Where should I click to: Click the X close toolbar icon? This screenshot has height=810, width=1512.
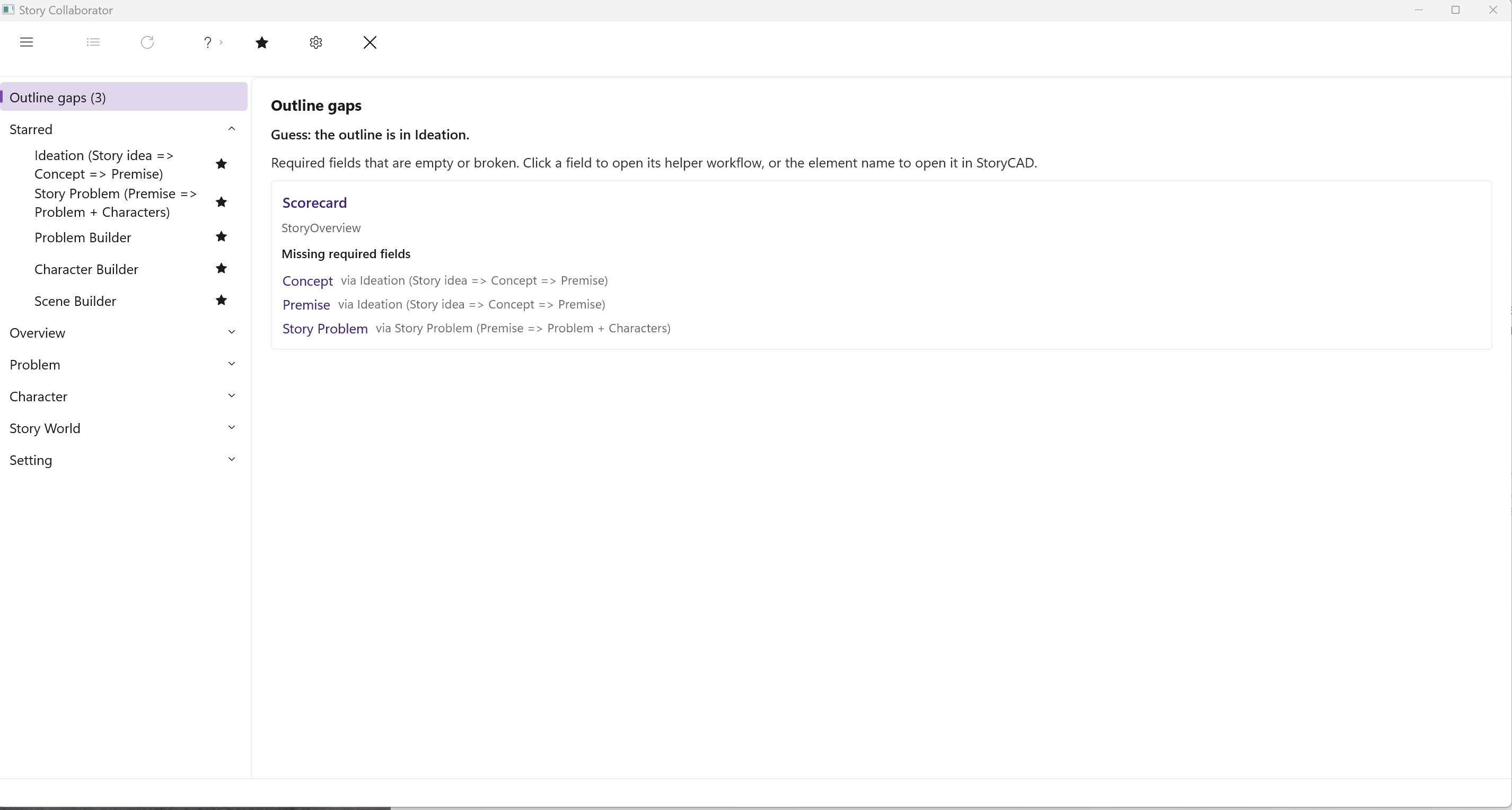(x=370, y=42)
